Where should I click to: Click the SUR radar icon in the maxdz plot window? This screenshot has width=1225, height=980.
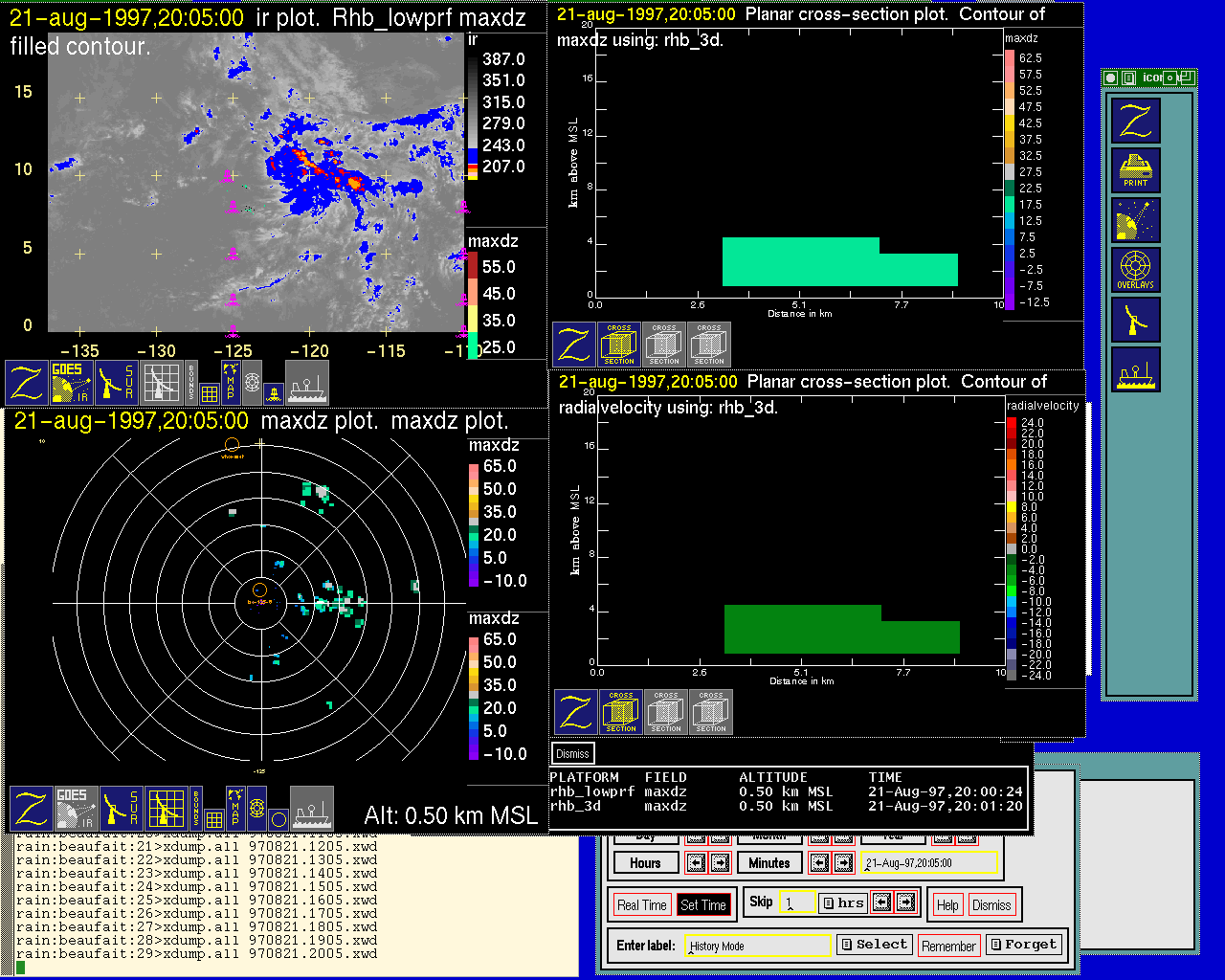click(x=121, y=809)
